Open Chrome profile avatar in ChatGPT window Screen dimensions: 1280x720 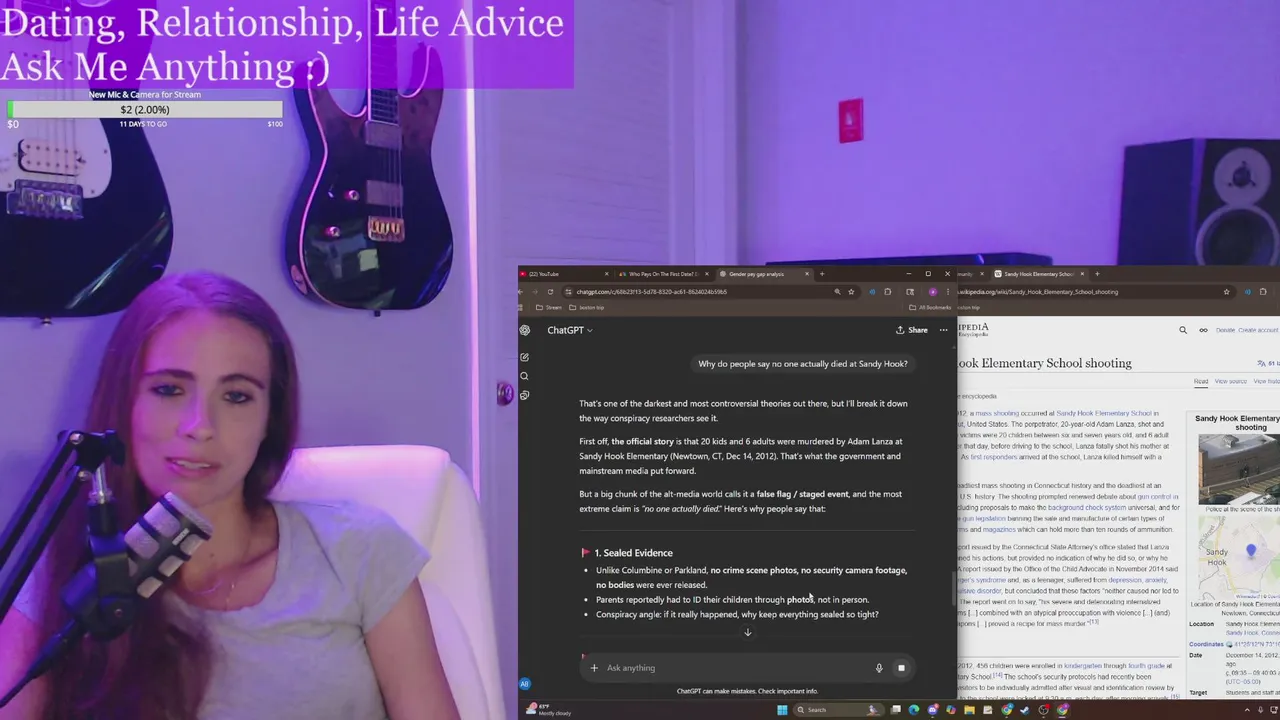coord(933,292)
